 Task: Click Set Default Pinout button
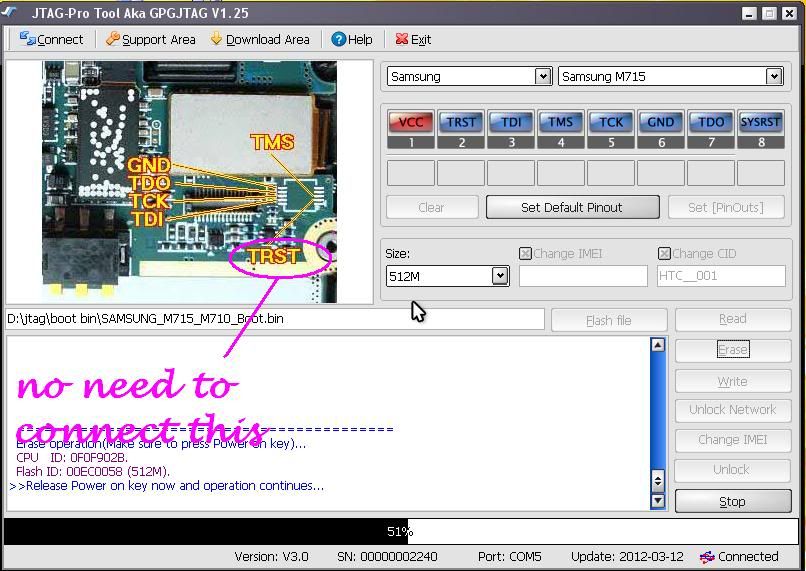click(x=572, y=208)
